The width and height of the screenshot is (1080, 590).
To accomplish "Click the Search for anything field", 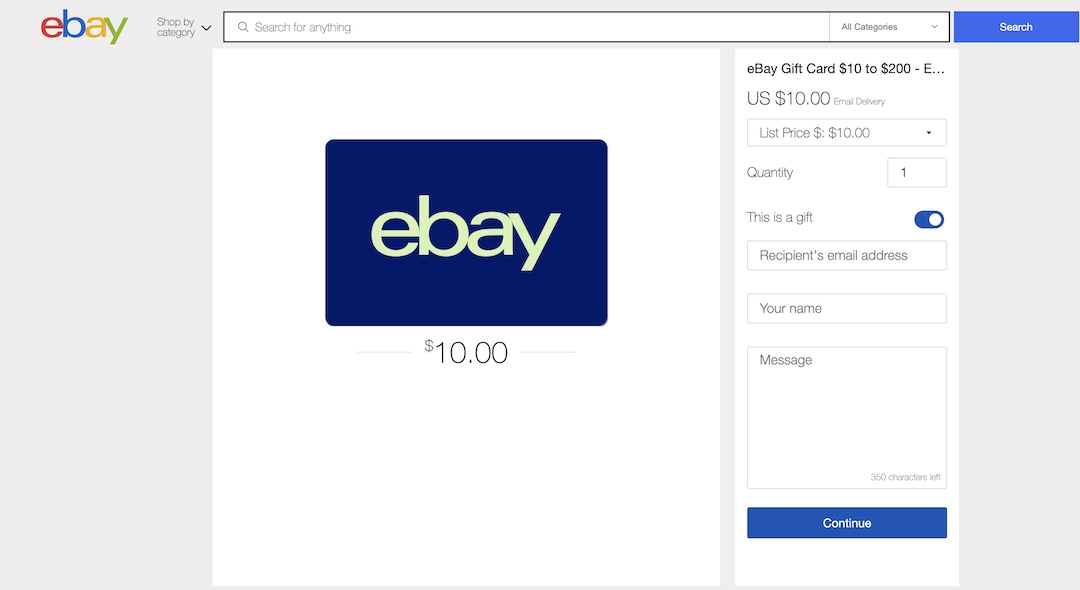I will point(527,27).
